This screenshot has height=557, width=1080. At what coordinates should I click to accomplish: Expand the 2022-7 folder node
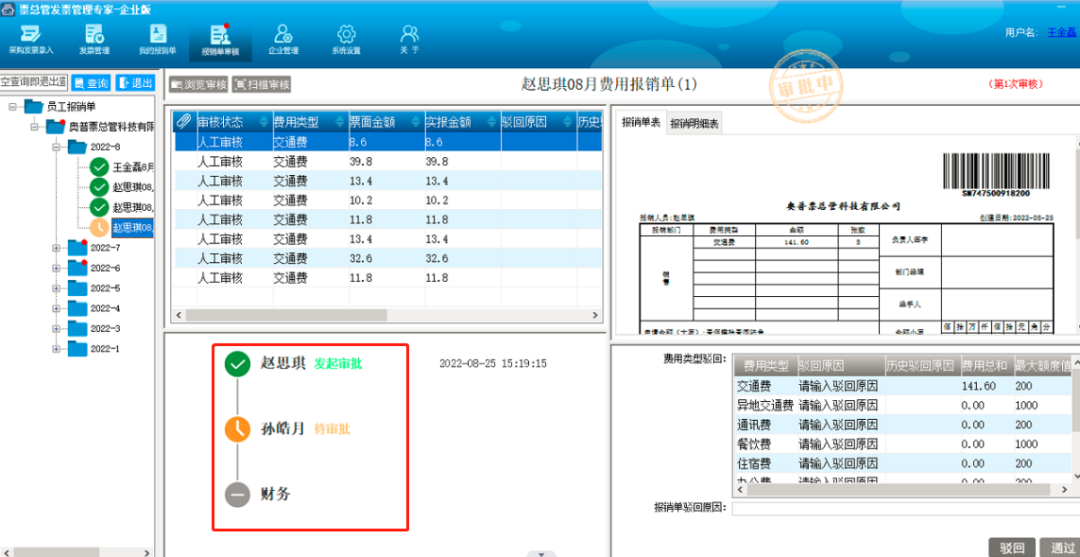56,247
